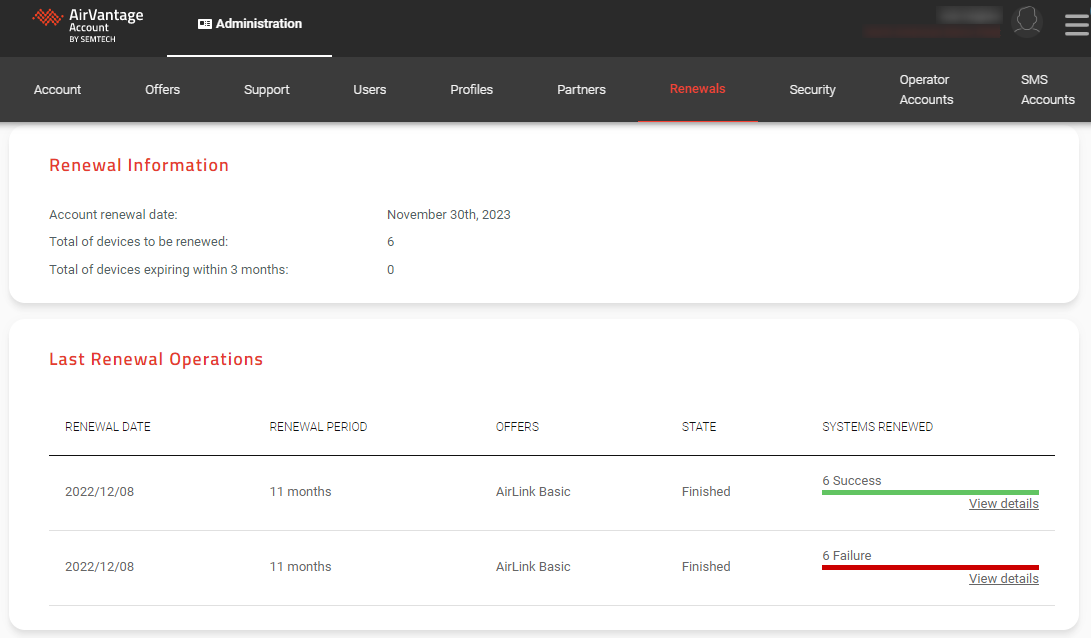Navigate to the Profiles tab

(471, 90)
